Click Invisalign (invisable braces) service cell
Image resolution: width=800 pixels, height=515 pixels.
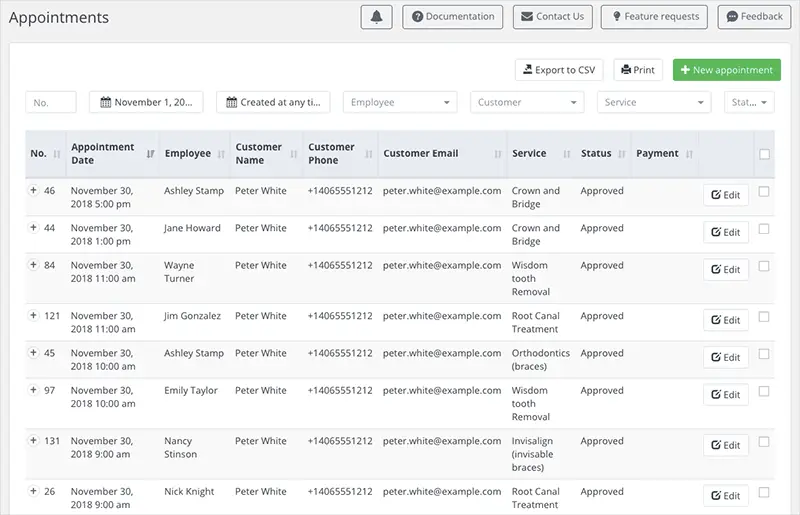(x=533, y=454)
